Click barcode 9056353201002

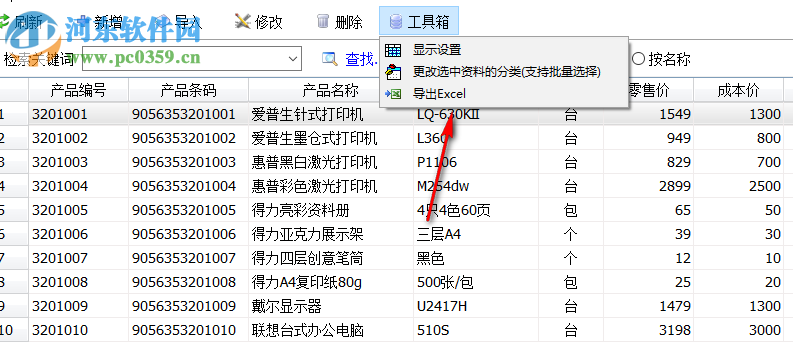[189, 138]
